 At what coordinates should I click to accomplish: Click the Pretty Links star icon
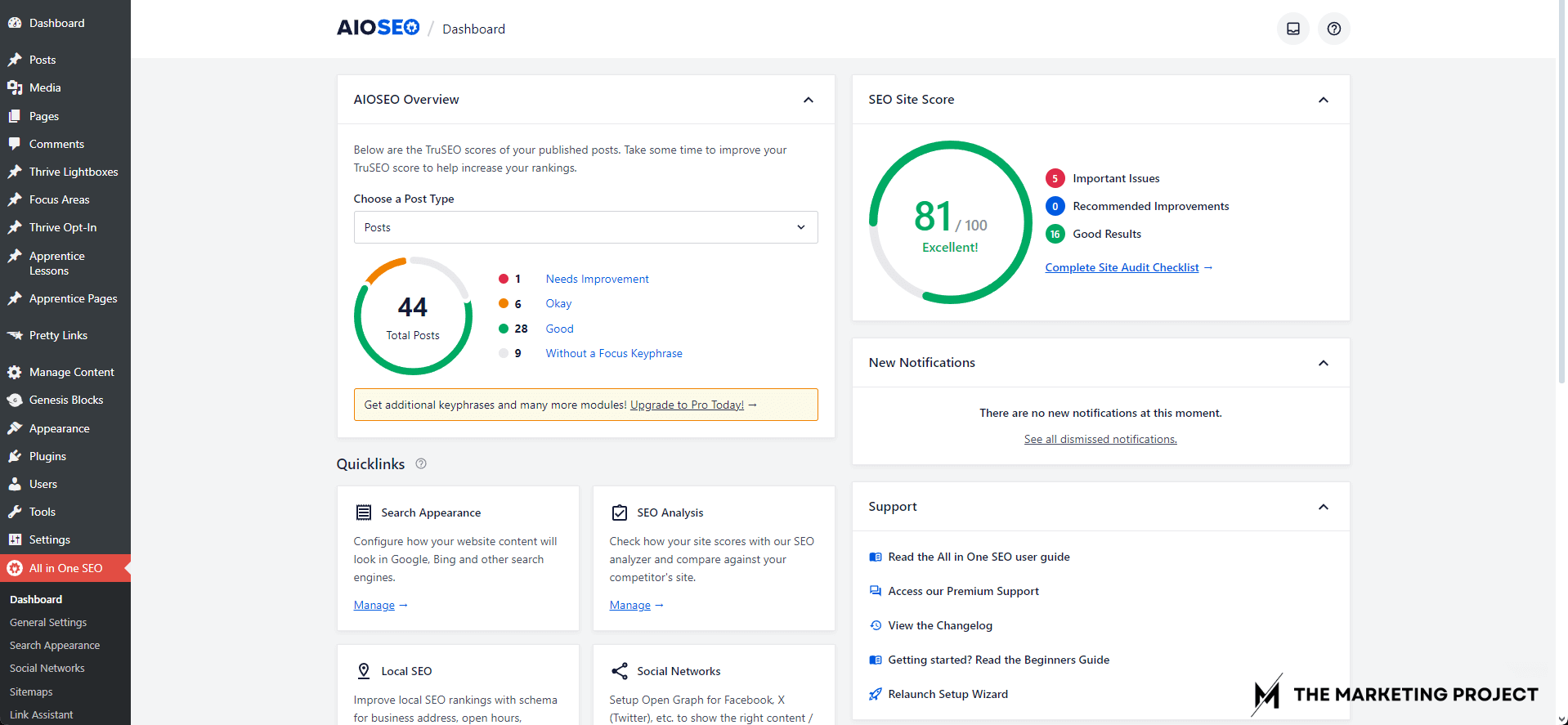click(x=15, y=335)
